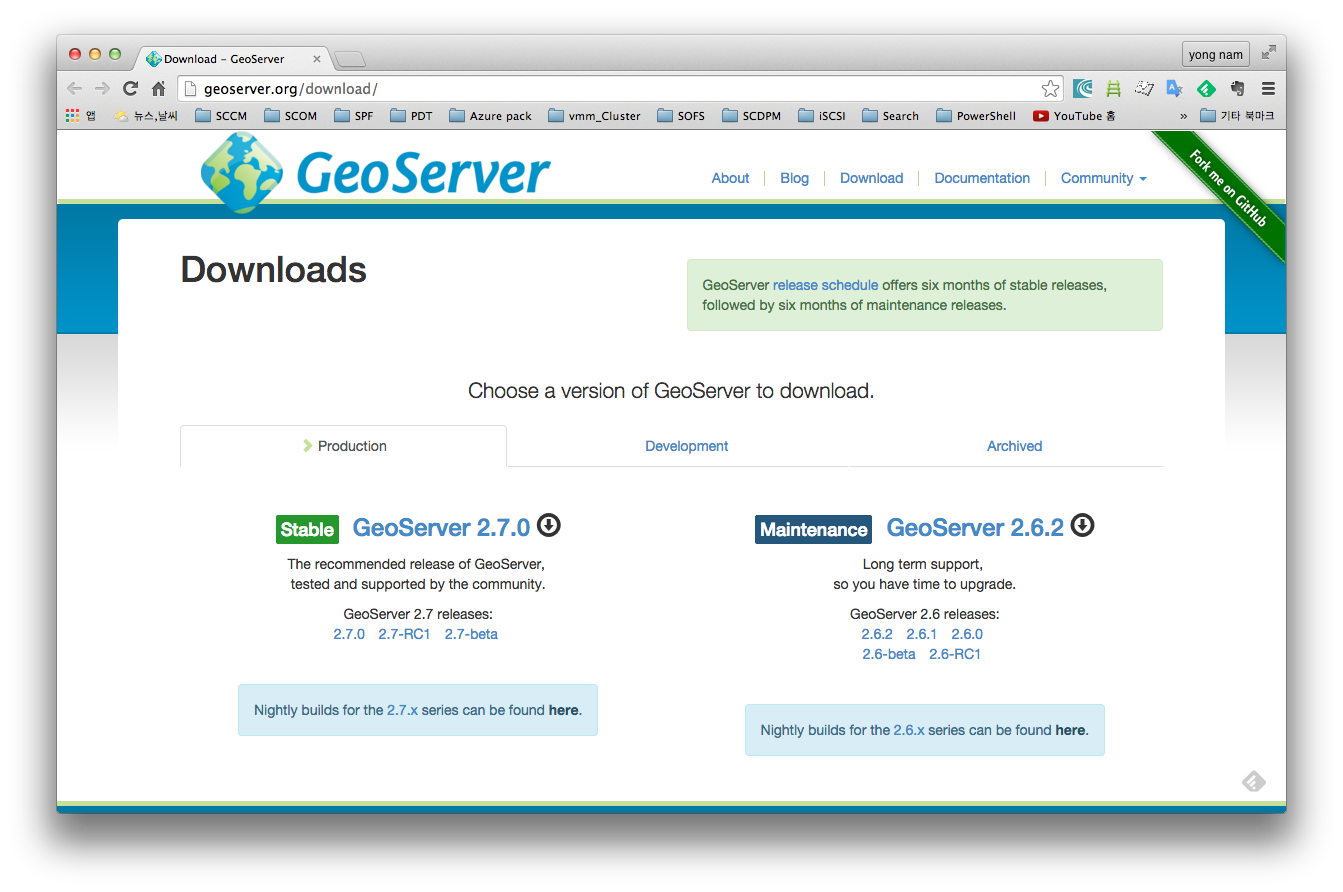Open Documentation in site navigation
The image size is (1343, 892).
pos(982,178)
